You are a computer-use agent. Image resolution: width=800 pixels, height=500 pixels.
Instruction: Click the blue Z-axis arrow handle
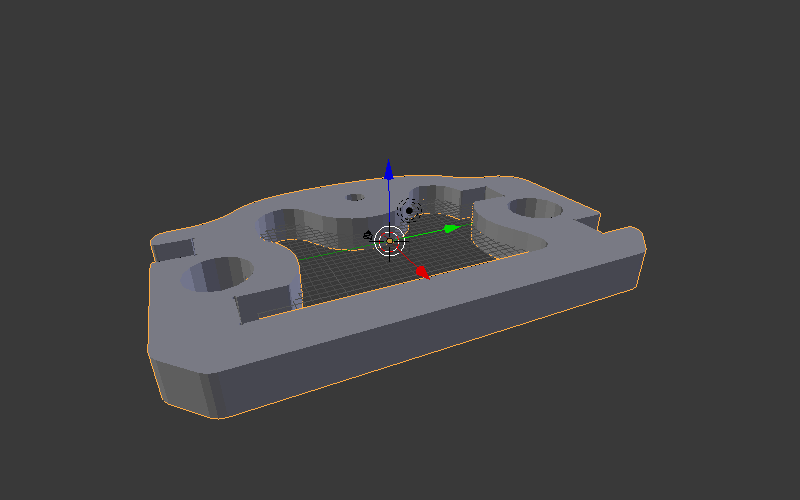[389, 171]
